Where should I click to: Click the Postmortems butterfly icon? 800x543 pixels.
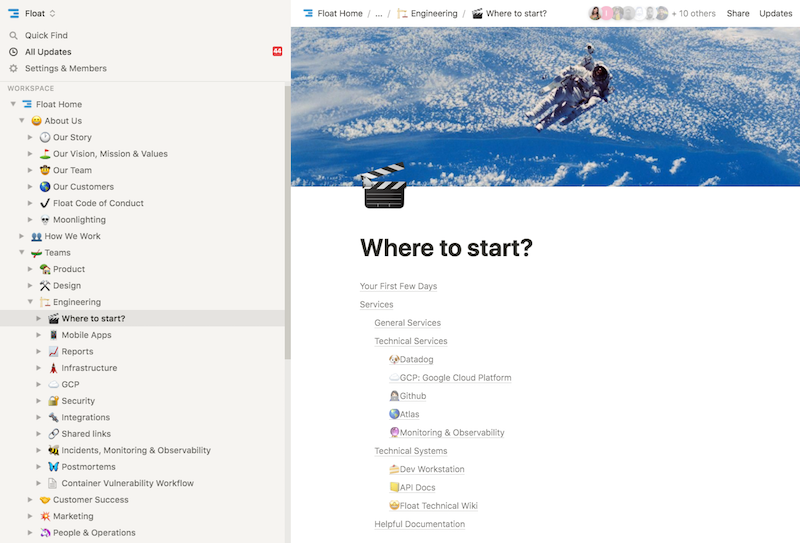click(53, 467)
